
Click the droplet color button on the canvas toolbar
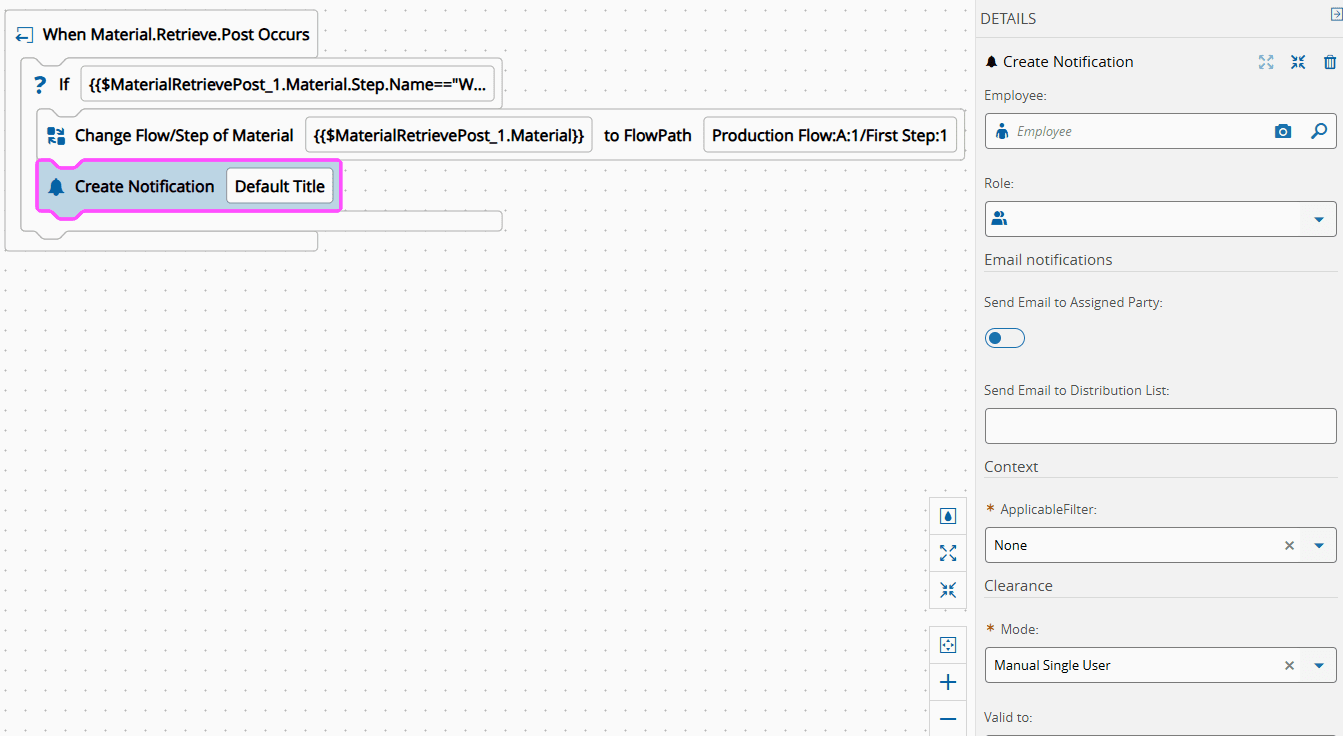(948, 516)
